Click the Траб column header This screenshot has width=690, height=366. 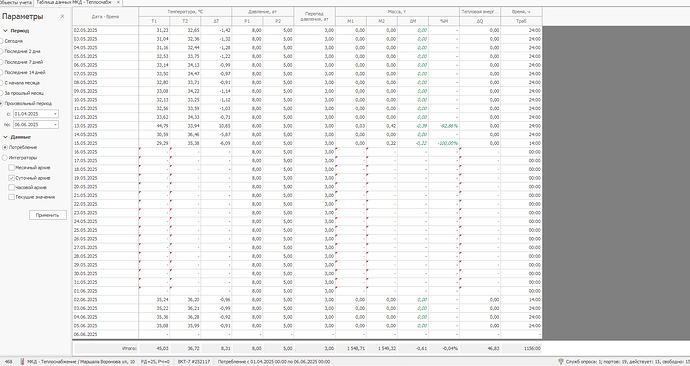[x=521, y=21]
